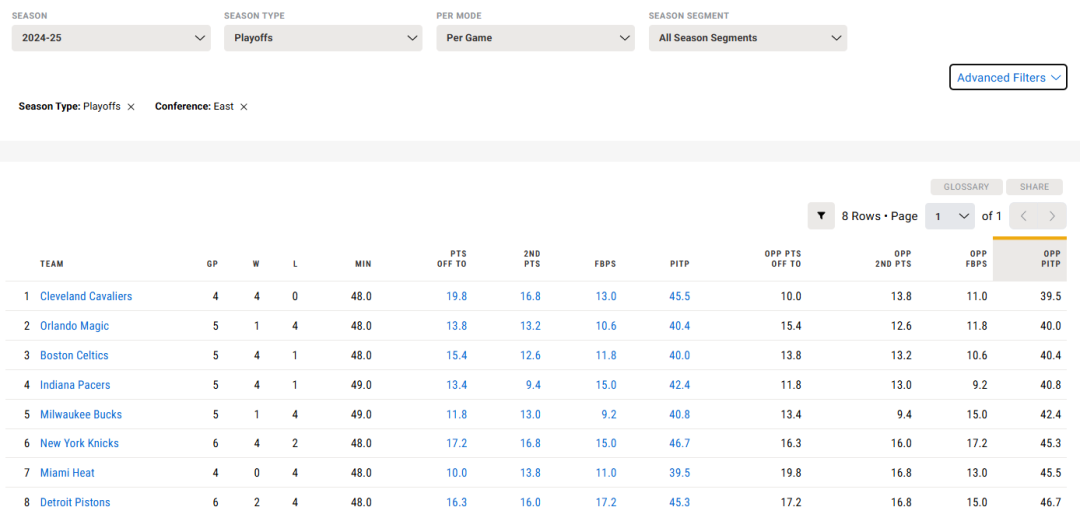Viewport: 1080px width, 521px height.
Task: Go to previous page arrow
Action: (1024, 216)
